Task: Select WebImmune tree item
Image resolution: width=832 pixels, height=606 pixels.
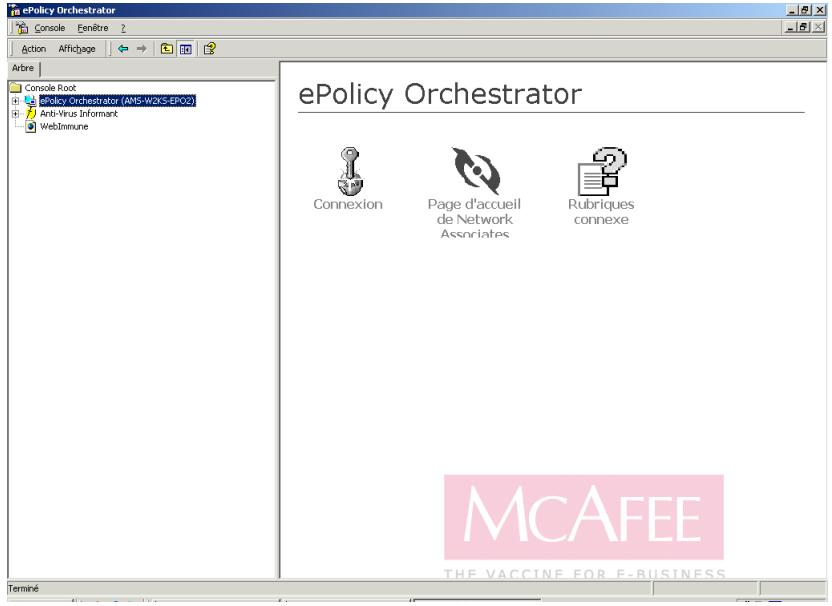Action: (x=64, y=126)
